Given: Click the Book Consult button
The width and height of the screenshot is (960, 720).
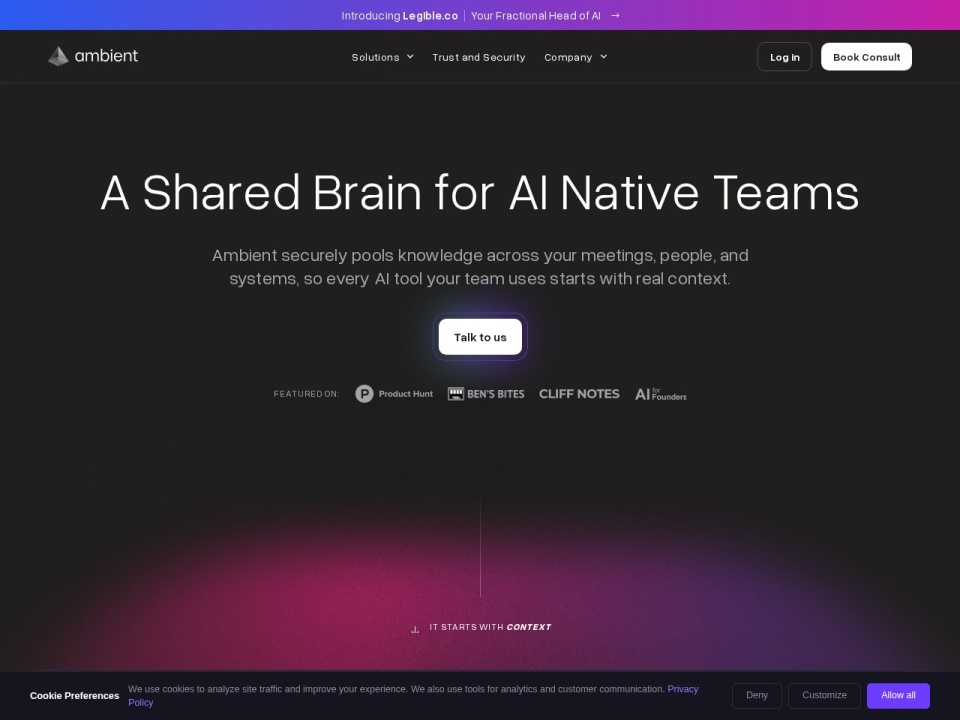Looking at the screenshot, I should pyautogui.click(x=866, y=57).
